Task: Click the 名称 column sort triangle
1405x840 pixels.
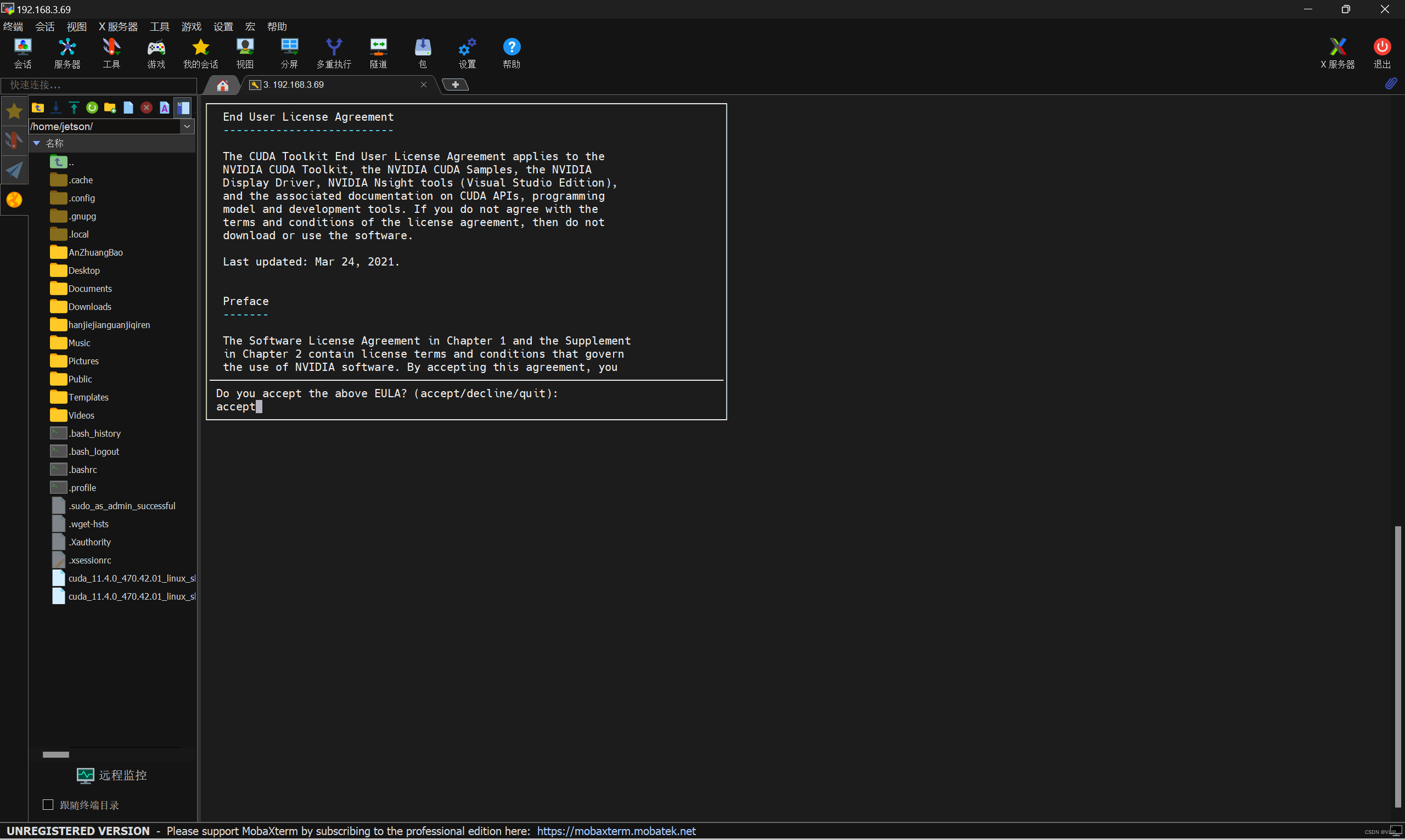Action: point(37,143)
